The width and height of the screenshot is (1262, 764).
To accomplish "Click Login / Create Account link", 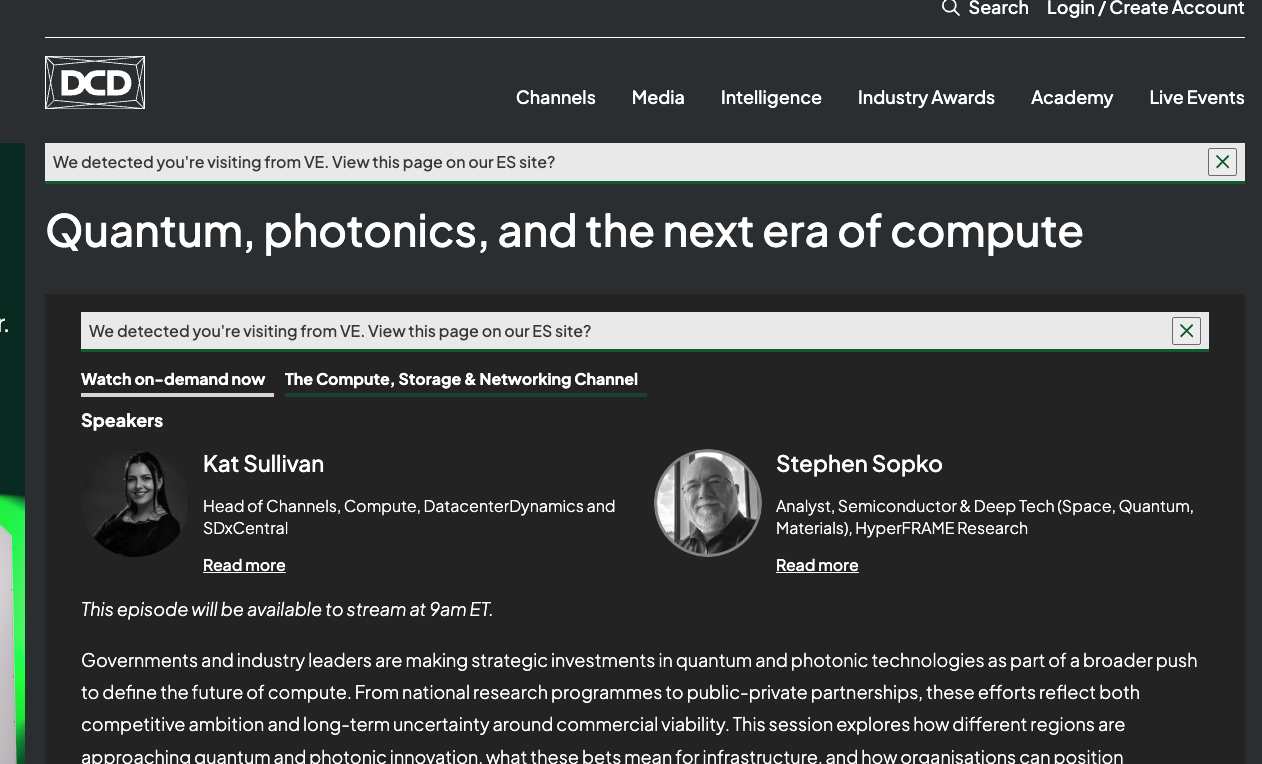I will click(1146, 8).
